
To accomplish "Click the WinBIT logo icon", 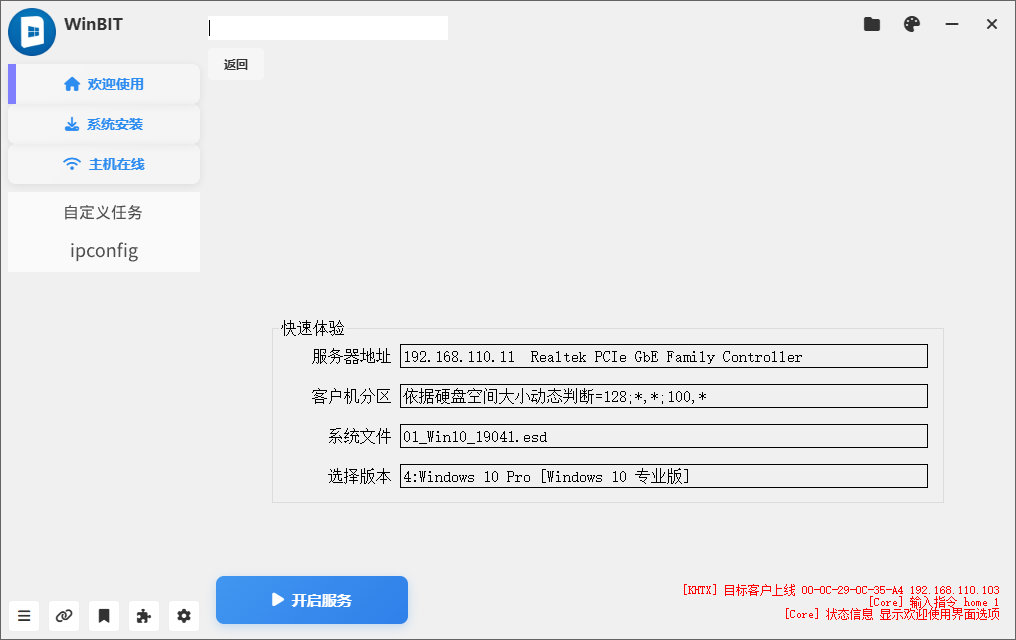I will point(32,32).
